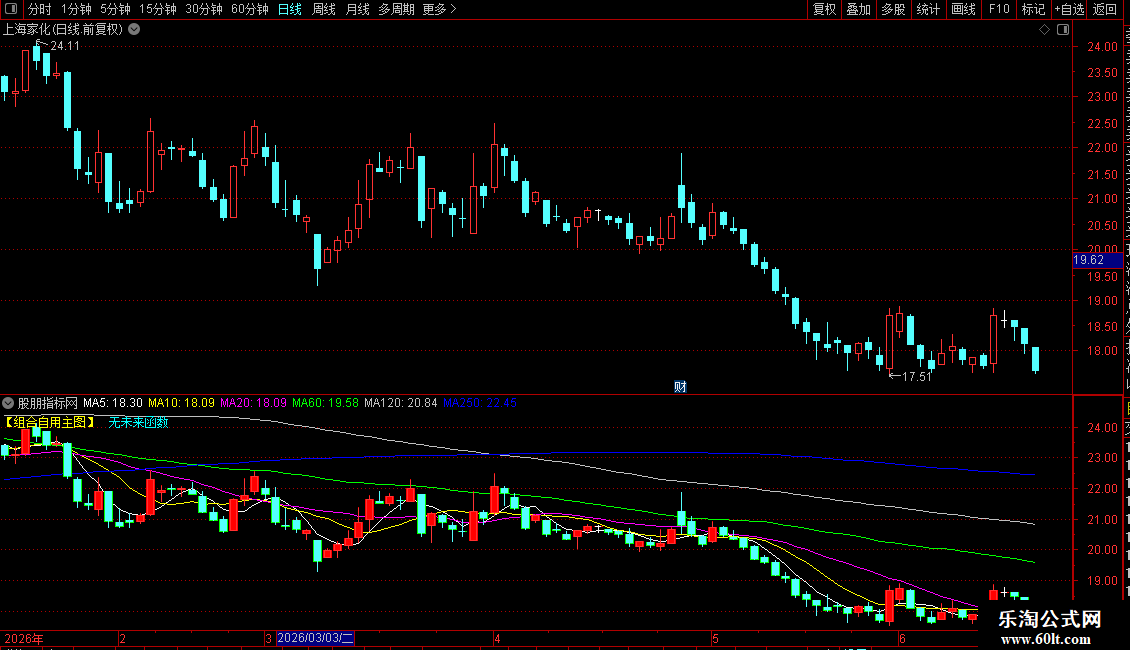Expand the 更多 periods menu
Screen dimensions: 1130x650
coord(439,9)
